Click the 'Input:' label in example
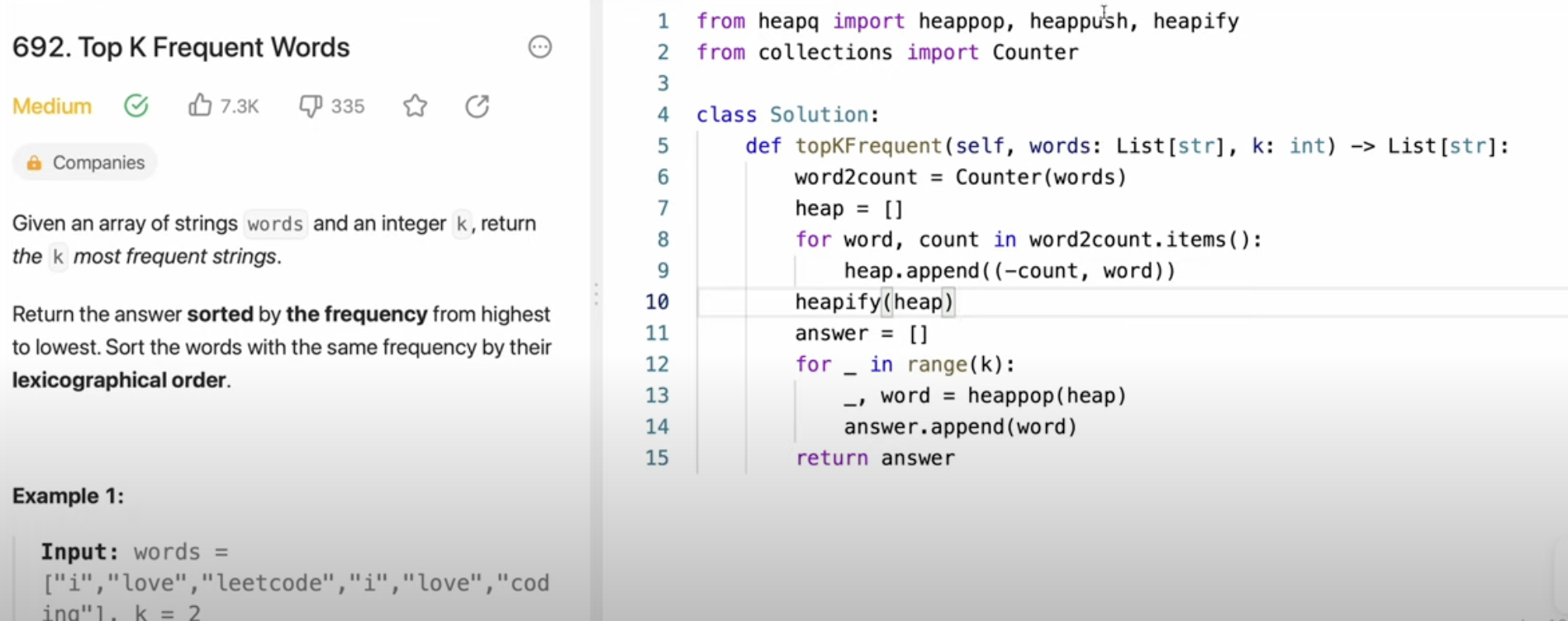 (x=80, y=552)
